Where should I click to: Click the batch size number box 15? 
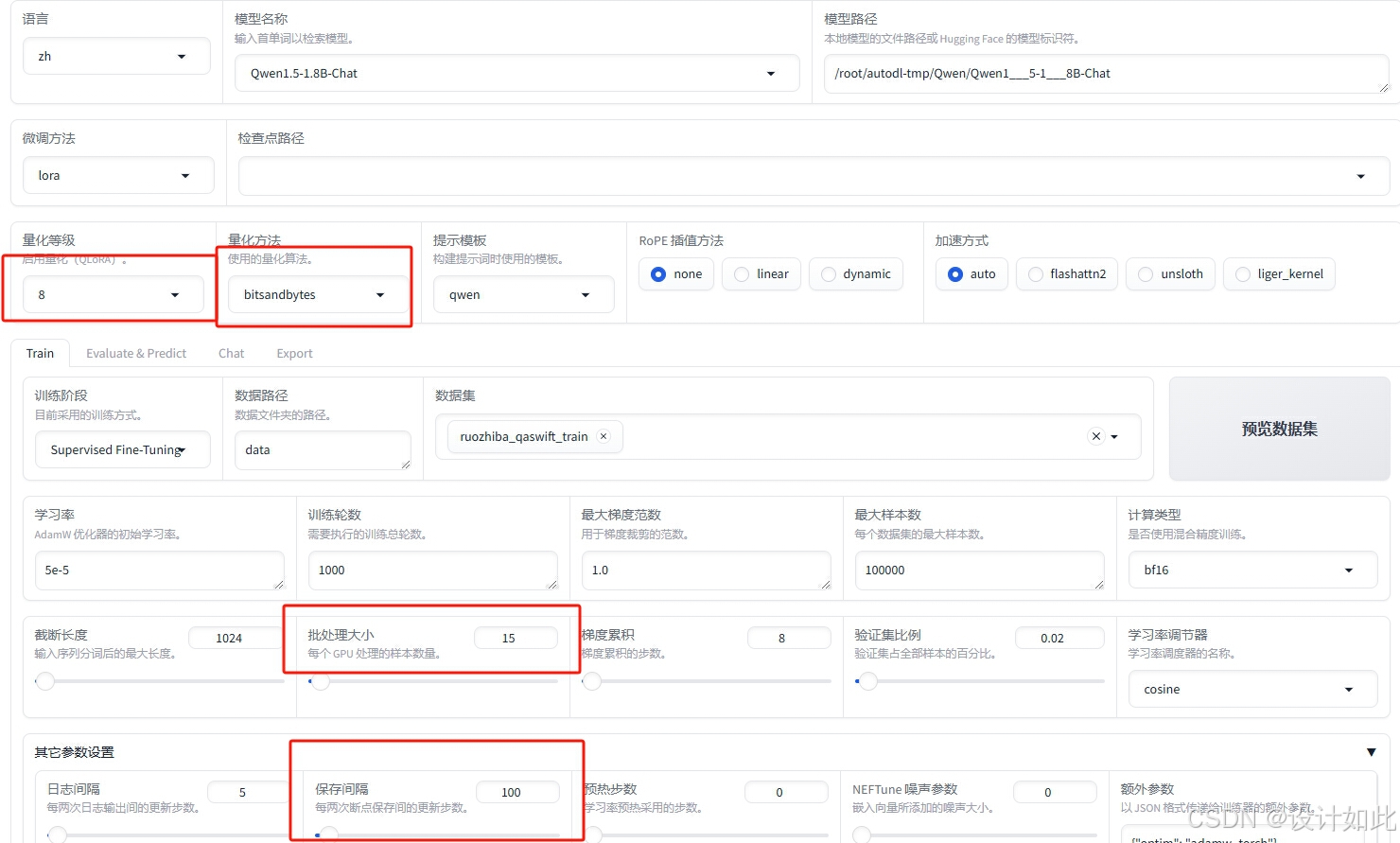[515, 638]
